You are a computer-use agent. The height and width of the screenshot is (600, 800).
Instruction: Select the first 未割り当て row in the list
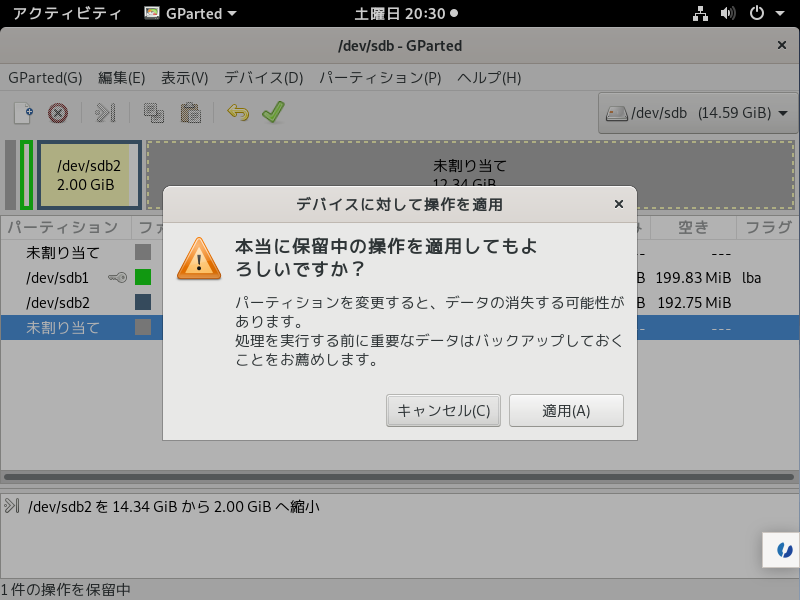point(400,253)
